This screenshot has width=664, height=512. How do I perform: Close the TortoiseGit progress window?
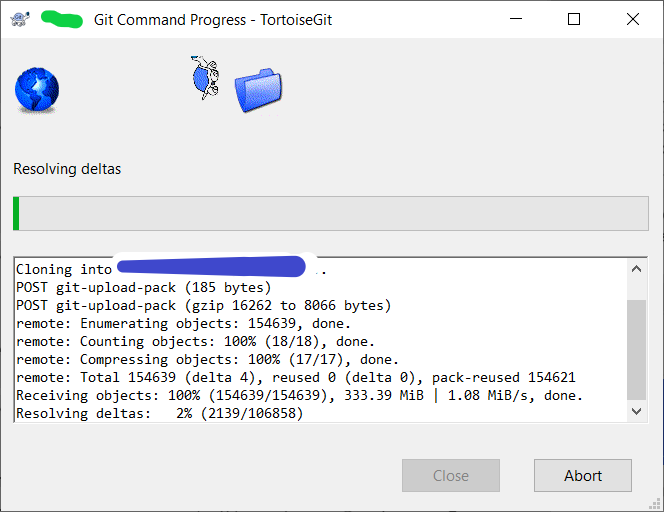point(633,19)
